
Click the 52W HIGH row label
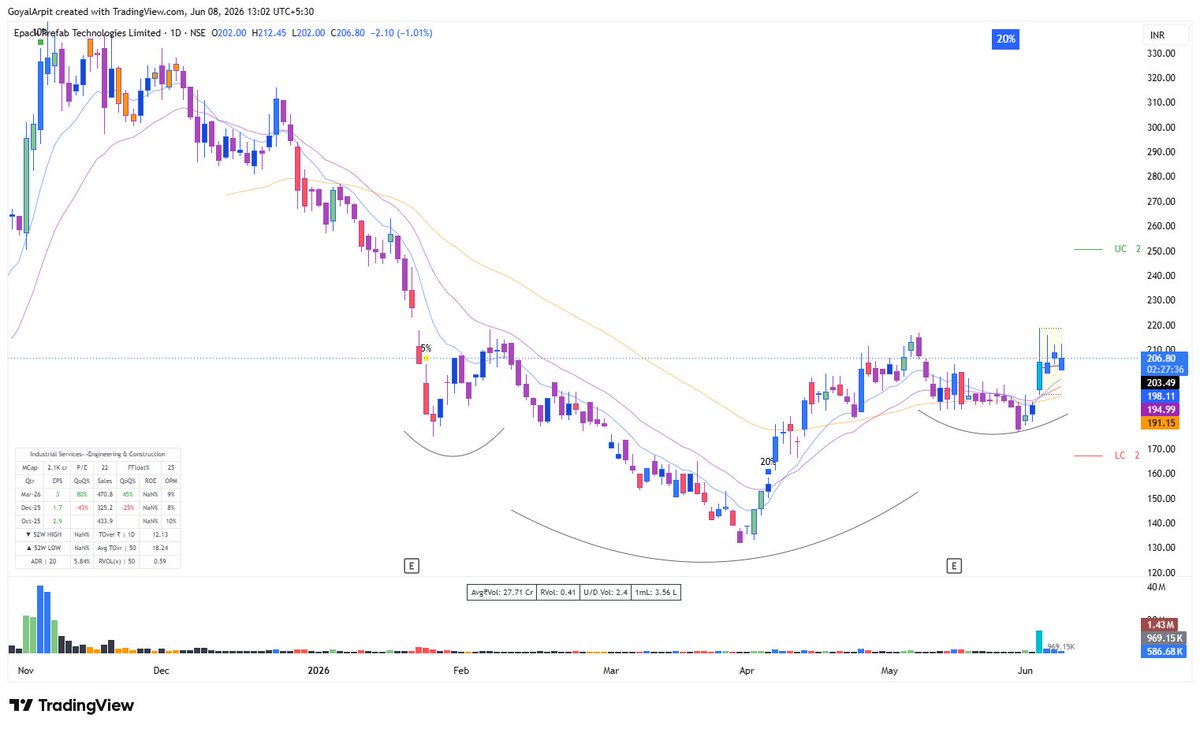[x=43, y=535]
